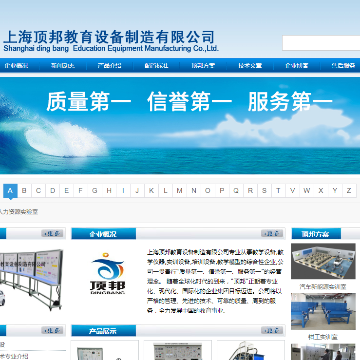Choose letter G in the alphabet index

pos(95,191)
